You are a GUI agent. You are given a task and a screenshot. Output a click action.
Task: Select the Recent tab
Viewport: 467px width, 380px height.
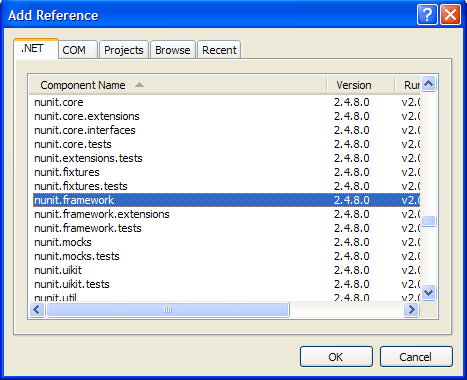point(219,50)
